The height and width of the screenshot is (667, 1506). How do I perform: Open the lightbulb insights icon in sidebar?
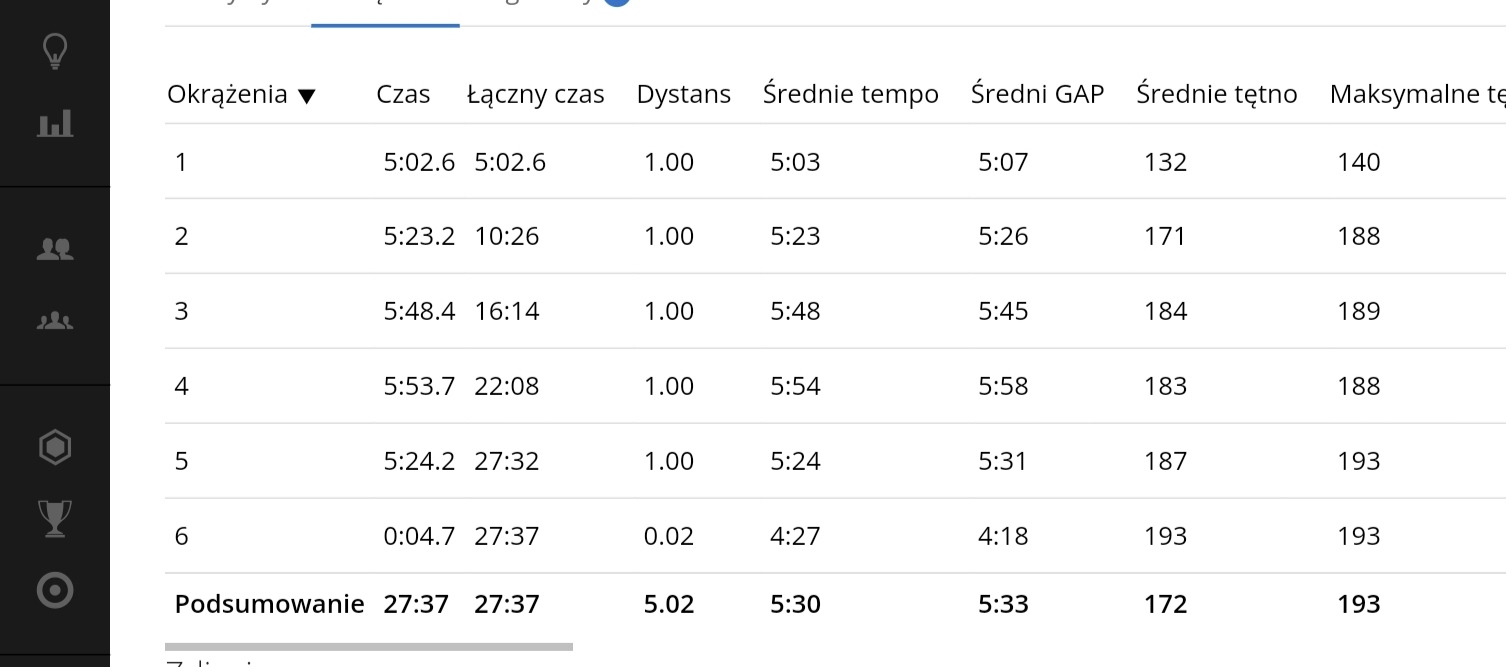pos(55,51)
